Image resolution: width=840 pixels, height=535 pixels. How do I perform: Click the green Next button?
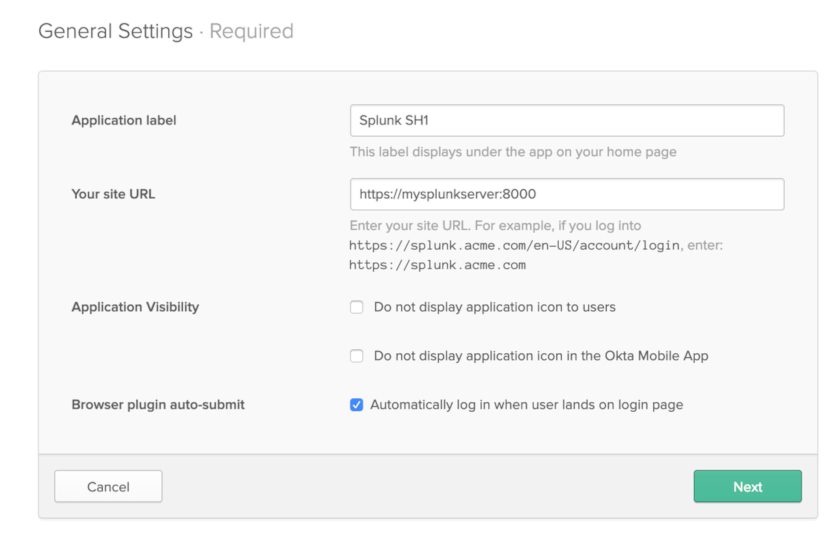747,487
